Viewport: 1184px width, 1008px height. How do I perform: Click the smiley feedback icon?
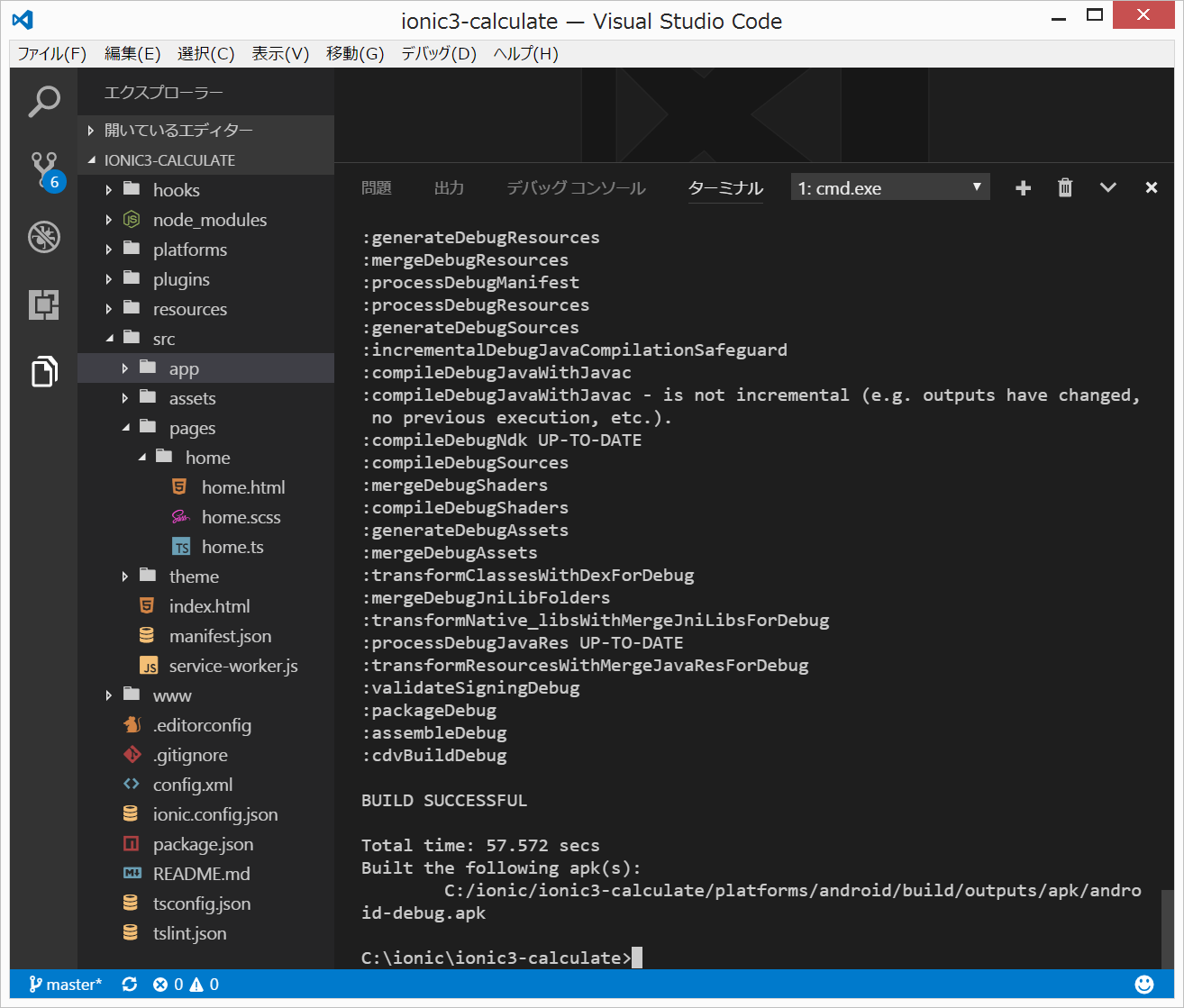(1144, 985)
